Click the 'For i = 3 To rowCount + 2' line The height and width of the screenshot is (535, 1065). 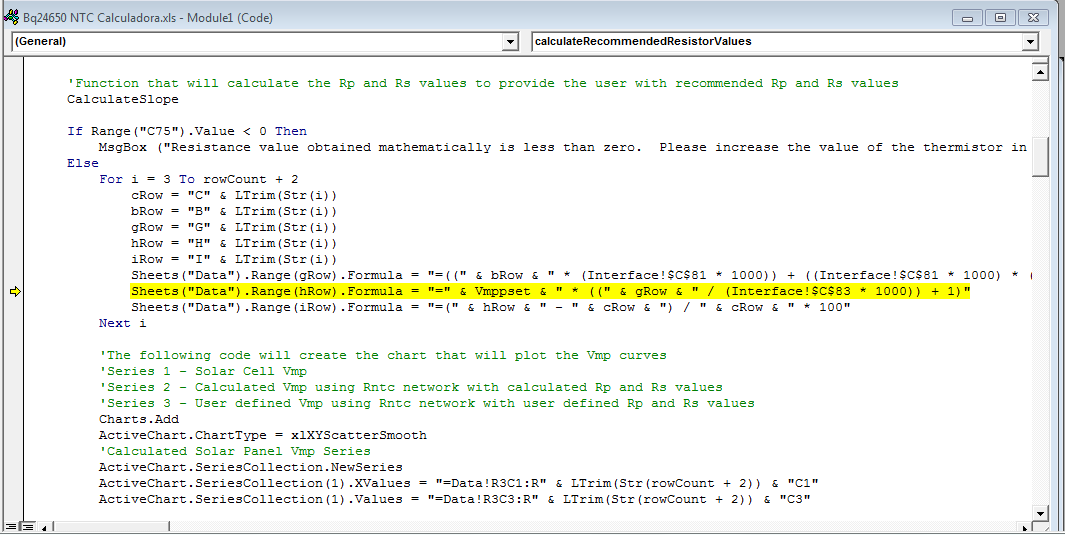(x=198, y=179)
